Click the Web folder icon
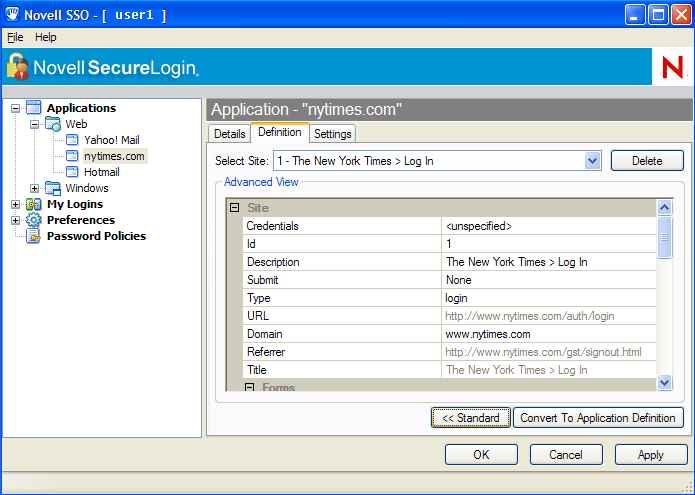 53,124
